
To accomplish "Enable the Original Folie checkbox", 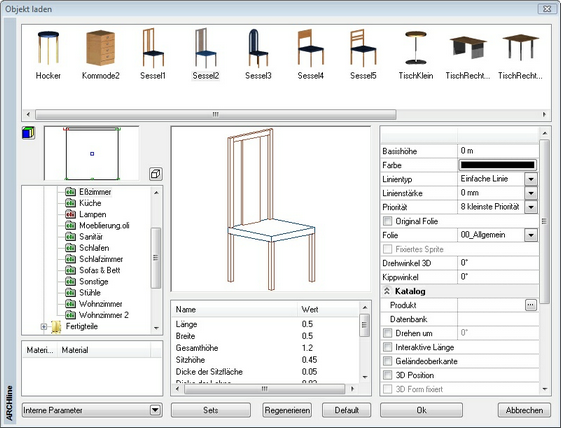I will [x=387, y=221].
